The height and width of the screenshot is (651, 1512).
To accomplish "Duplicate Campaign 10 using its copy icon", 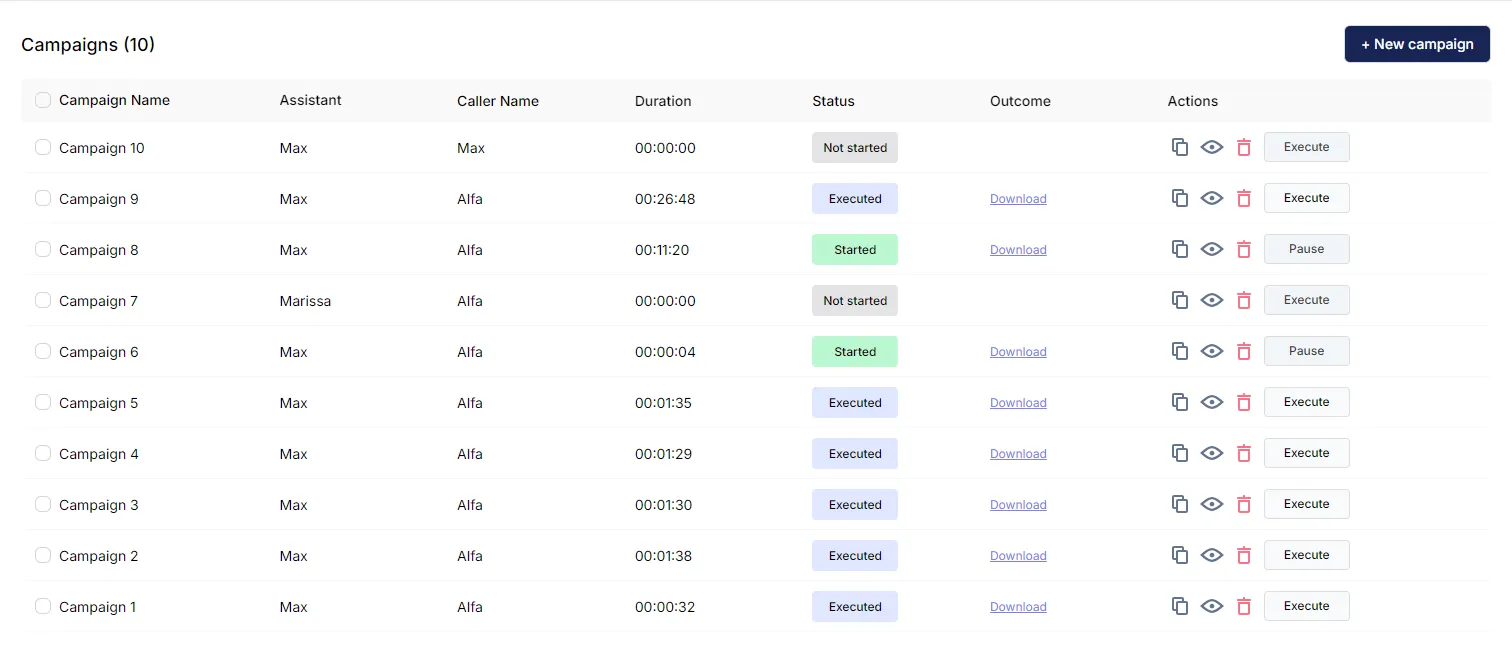I will click(x=1179, y=147).
